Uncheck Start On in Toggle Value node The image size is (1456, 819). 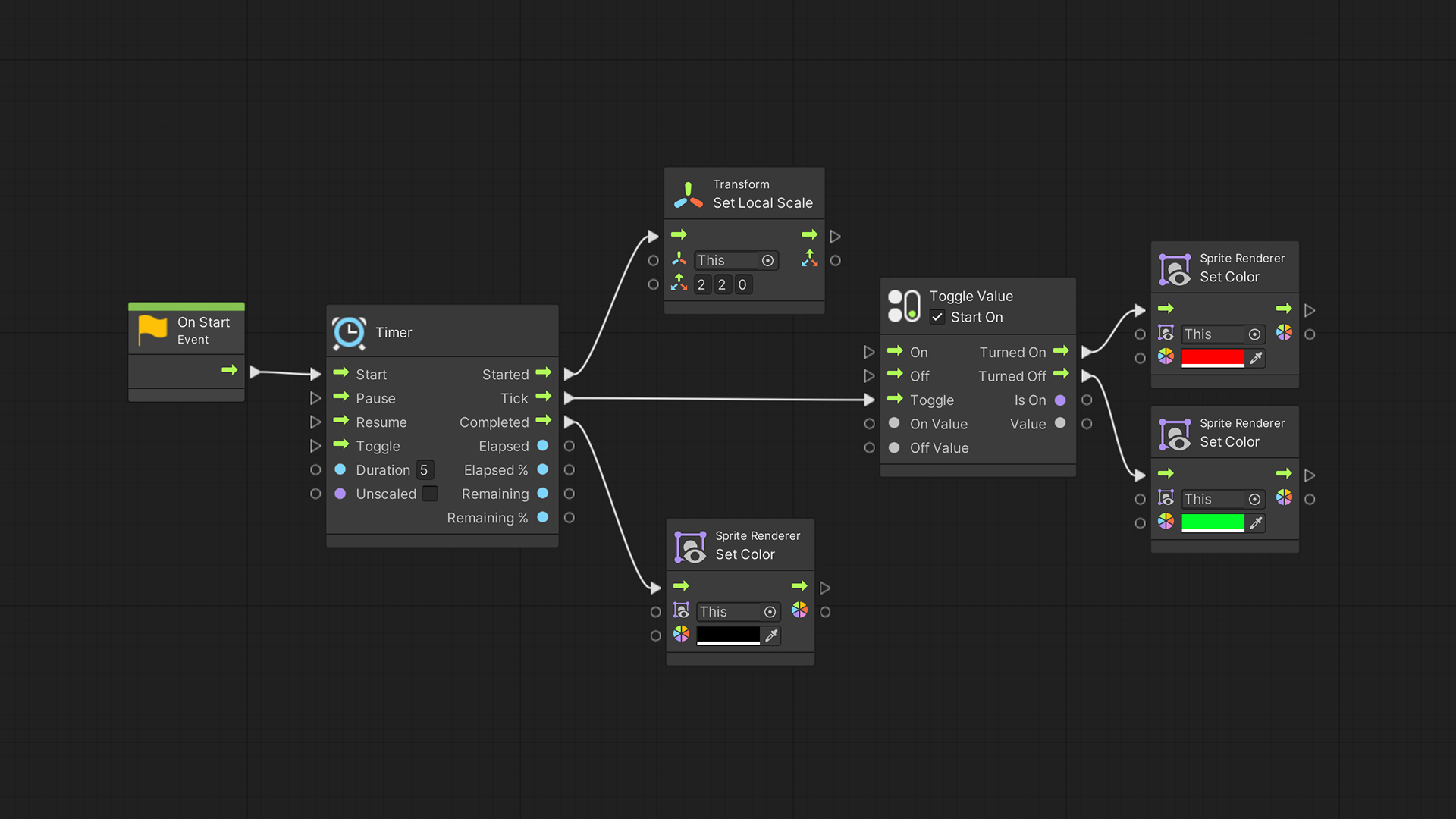(938, 317)
